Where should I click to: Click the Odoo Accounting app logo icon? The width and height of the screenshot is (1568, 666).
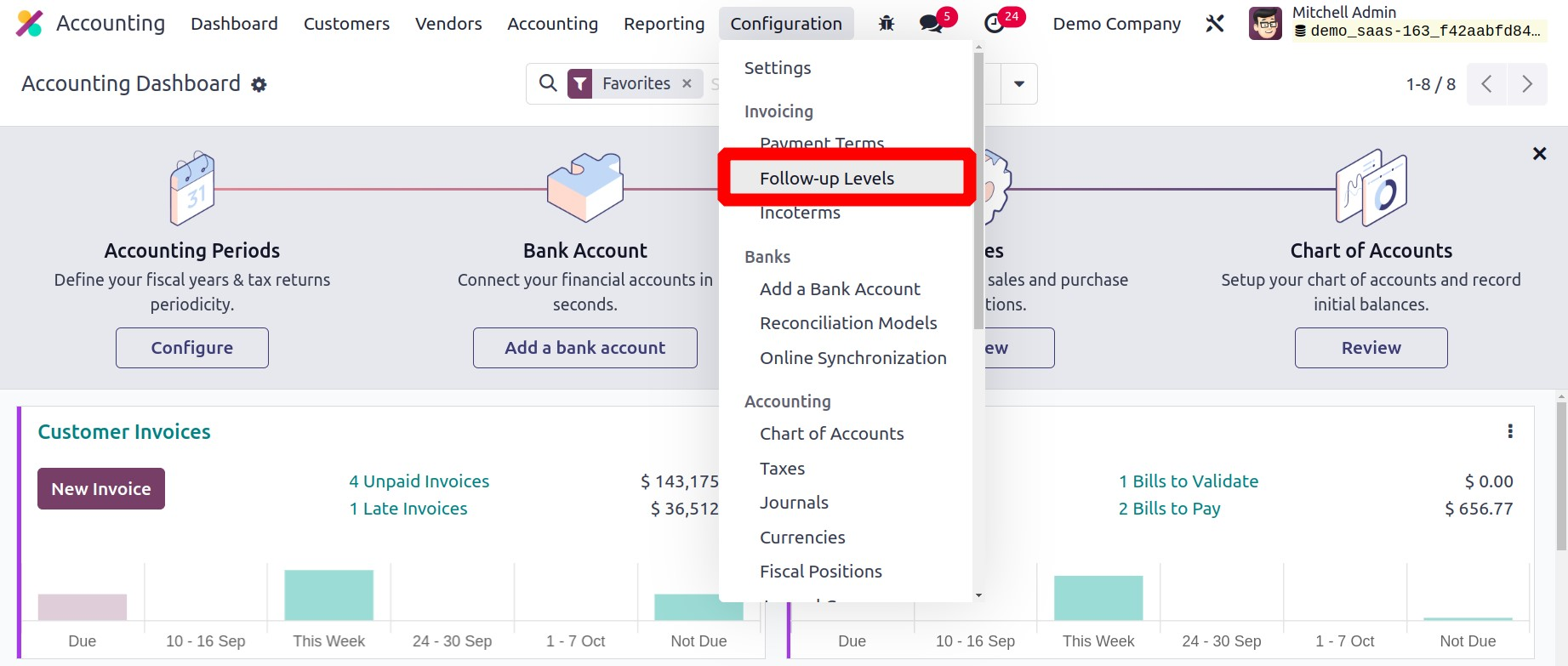(x=29, y=24)
